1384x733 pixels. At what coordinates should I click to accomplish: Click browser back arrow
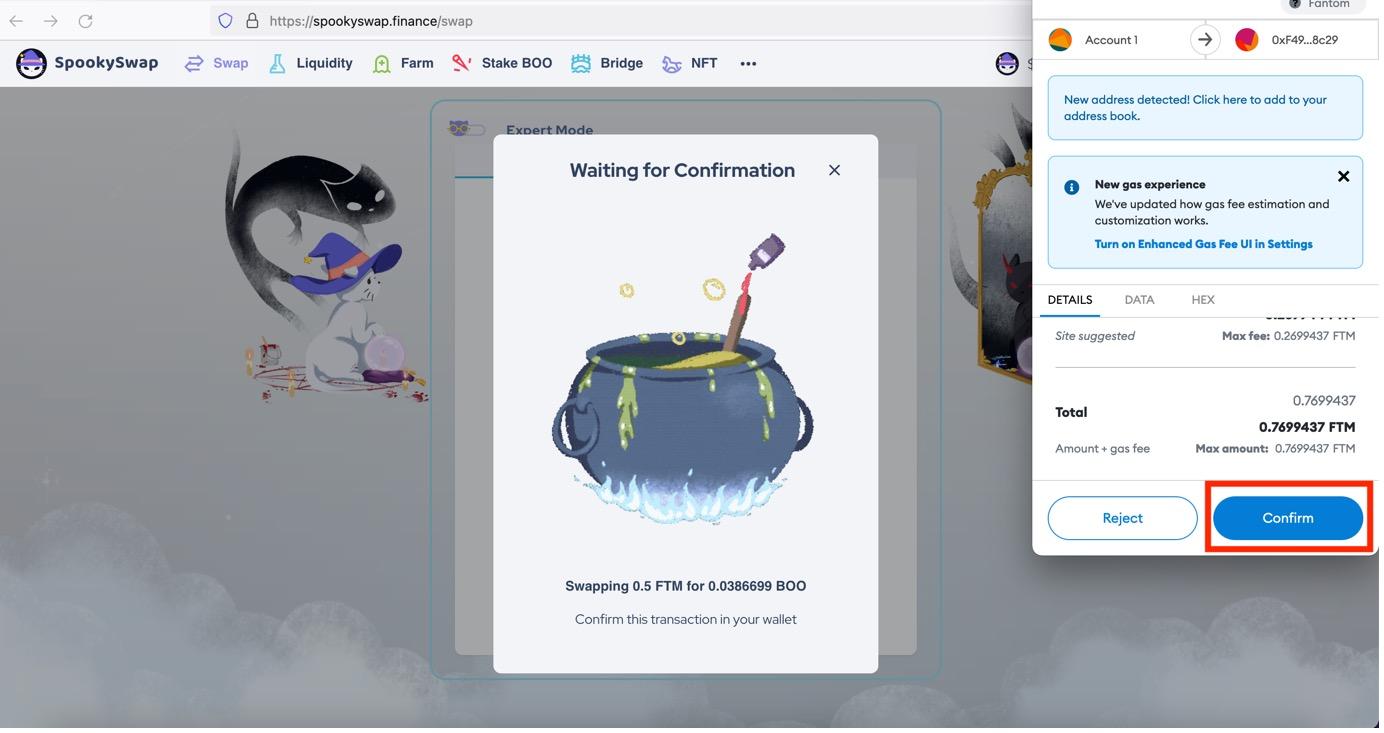coord(17,20)
